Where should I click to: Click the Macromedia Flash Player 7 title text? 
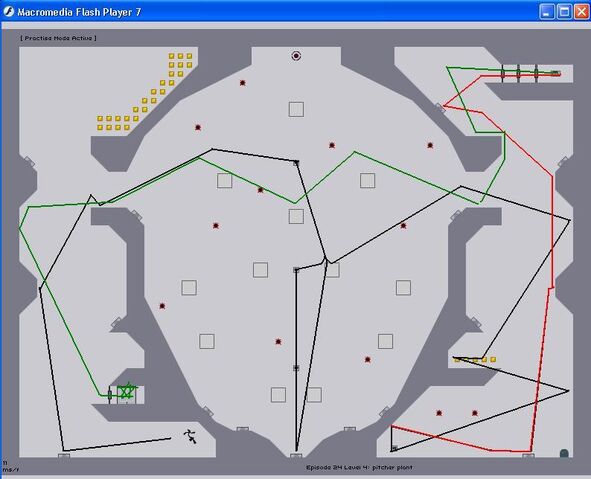click(x=79, y=12)
